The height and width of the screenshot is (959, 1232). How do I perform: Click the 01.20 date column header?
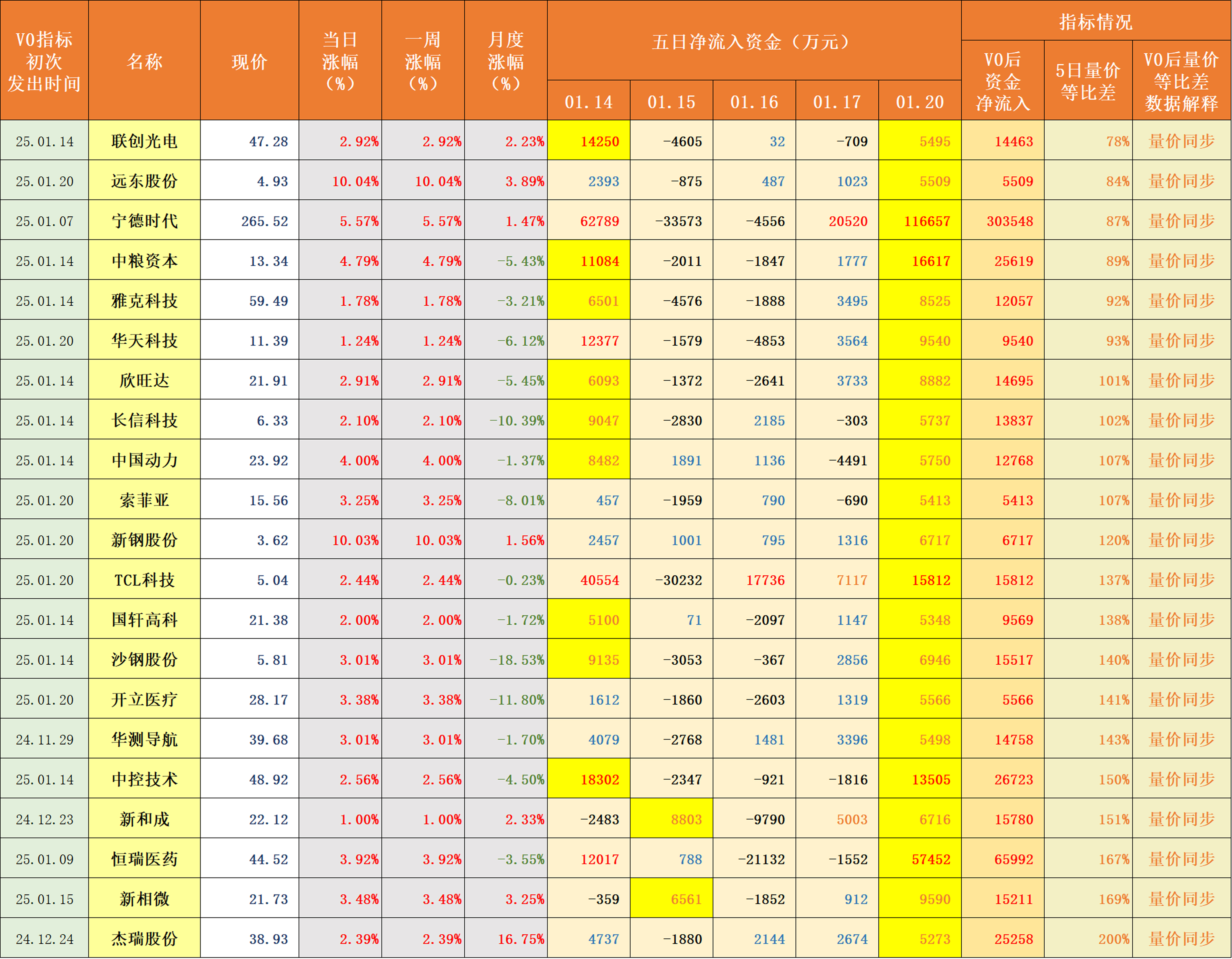coord(920,101)
